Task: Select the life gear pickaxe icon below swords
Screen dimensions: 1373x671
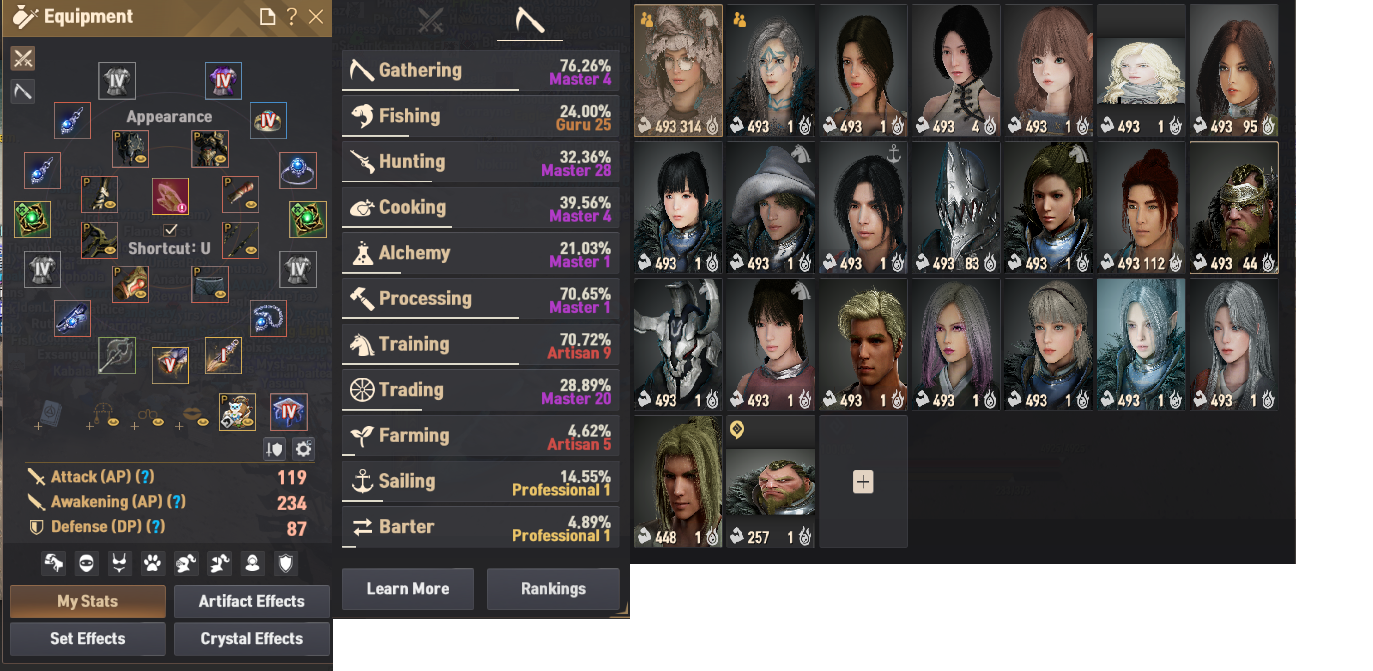Action: click(x=22, y=92)
